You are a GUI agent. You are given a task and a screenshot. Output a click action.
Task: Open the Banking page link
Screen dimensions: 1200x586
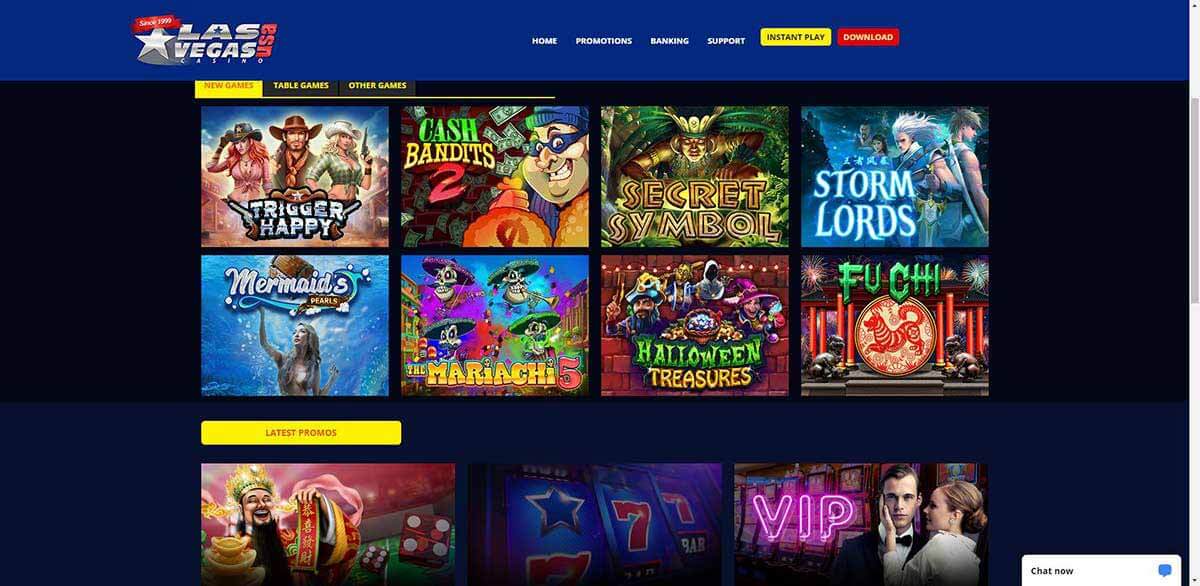point(669,41)
